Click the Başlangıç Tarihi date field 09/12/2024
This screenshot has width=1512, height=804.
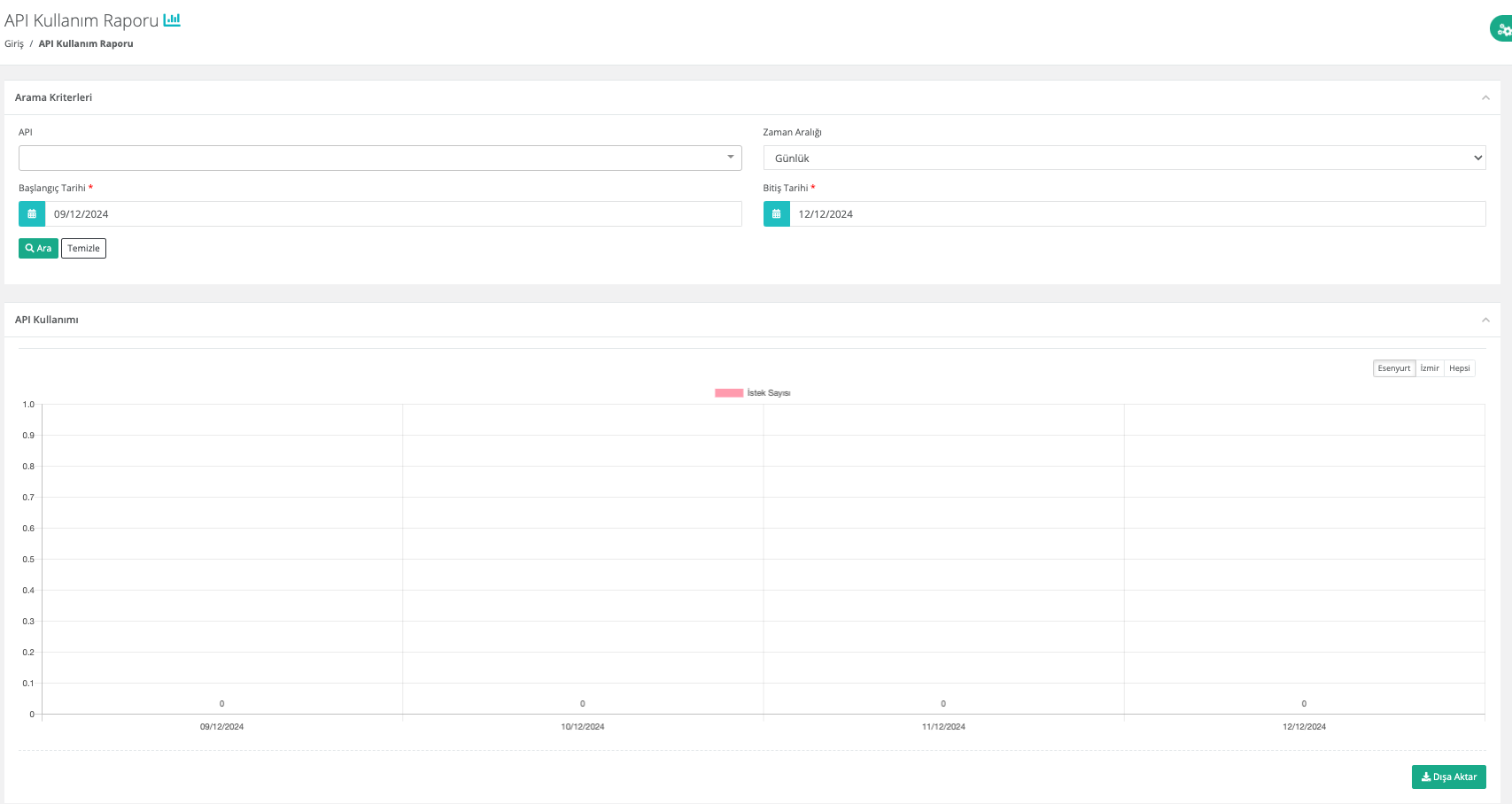pyautogui.click(x=393, y=213)
